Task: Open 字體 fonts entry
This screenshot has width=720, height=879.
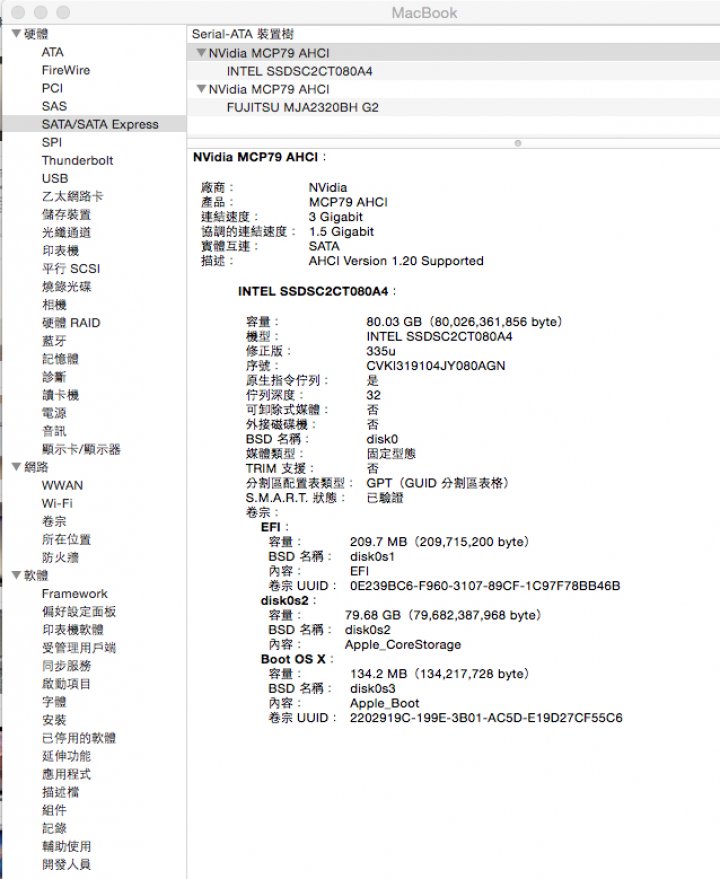Action: click(x=54, y=701)
